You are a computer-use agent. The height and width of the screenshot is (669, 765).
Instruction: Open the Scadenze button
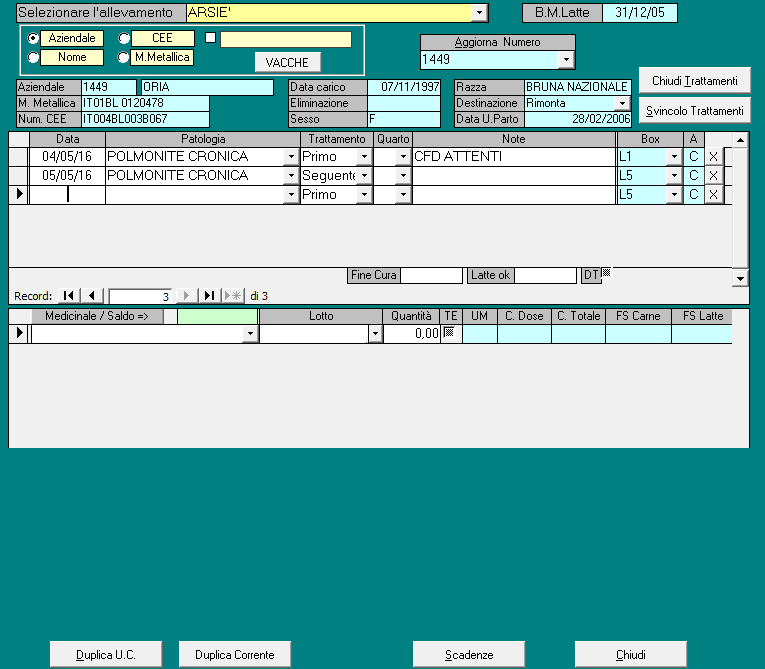pyautogui.click(x=469, y=655)
